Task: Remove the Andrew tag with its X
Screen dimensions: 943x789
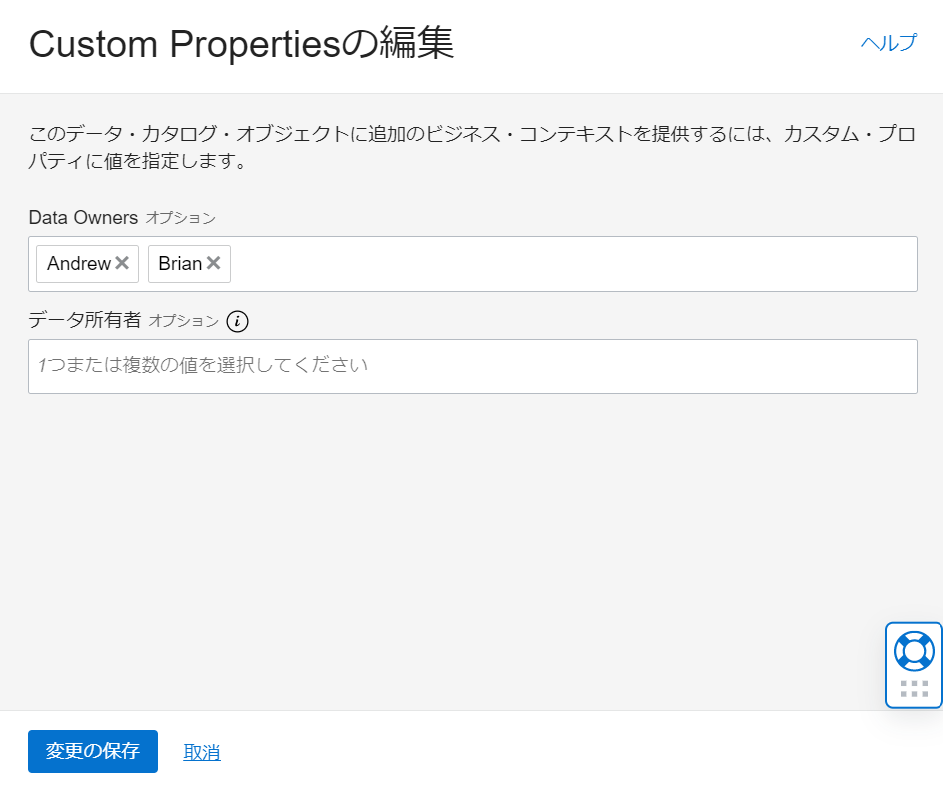Action: [122, 263]
